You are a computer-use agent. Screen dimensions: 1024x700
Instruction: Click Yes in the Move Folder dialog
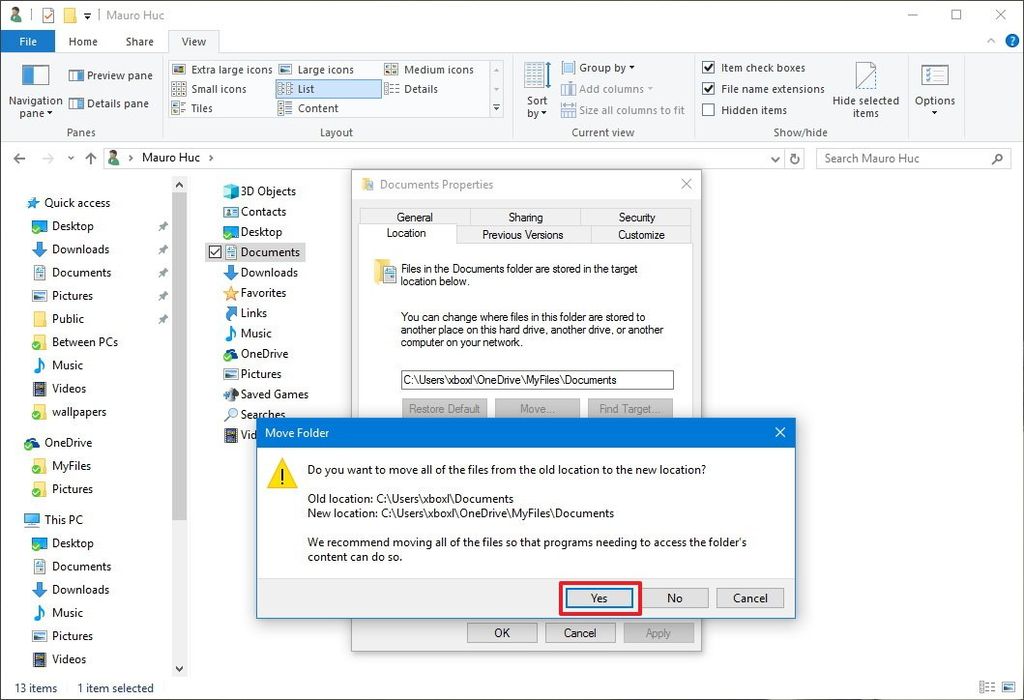(599, 598)
